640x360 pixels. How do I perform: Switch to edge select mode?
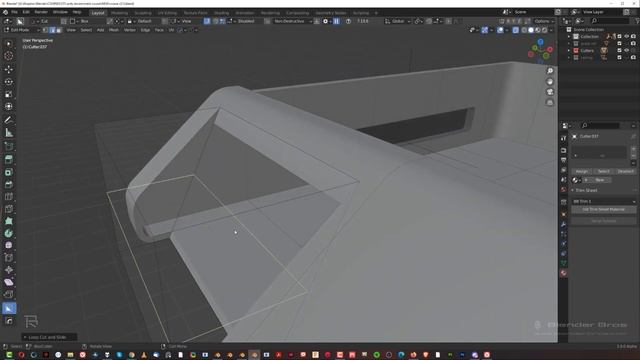tap(52, 30)
